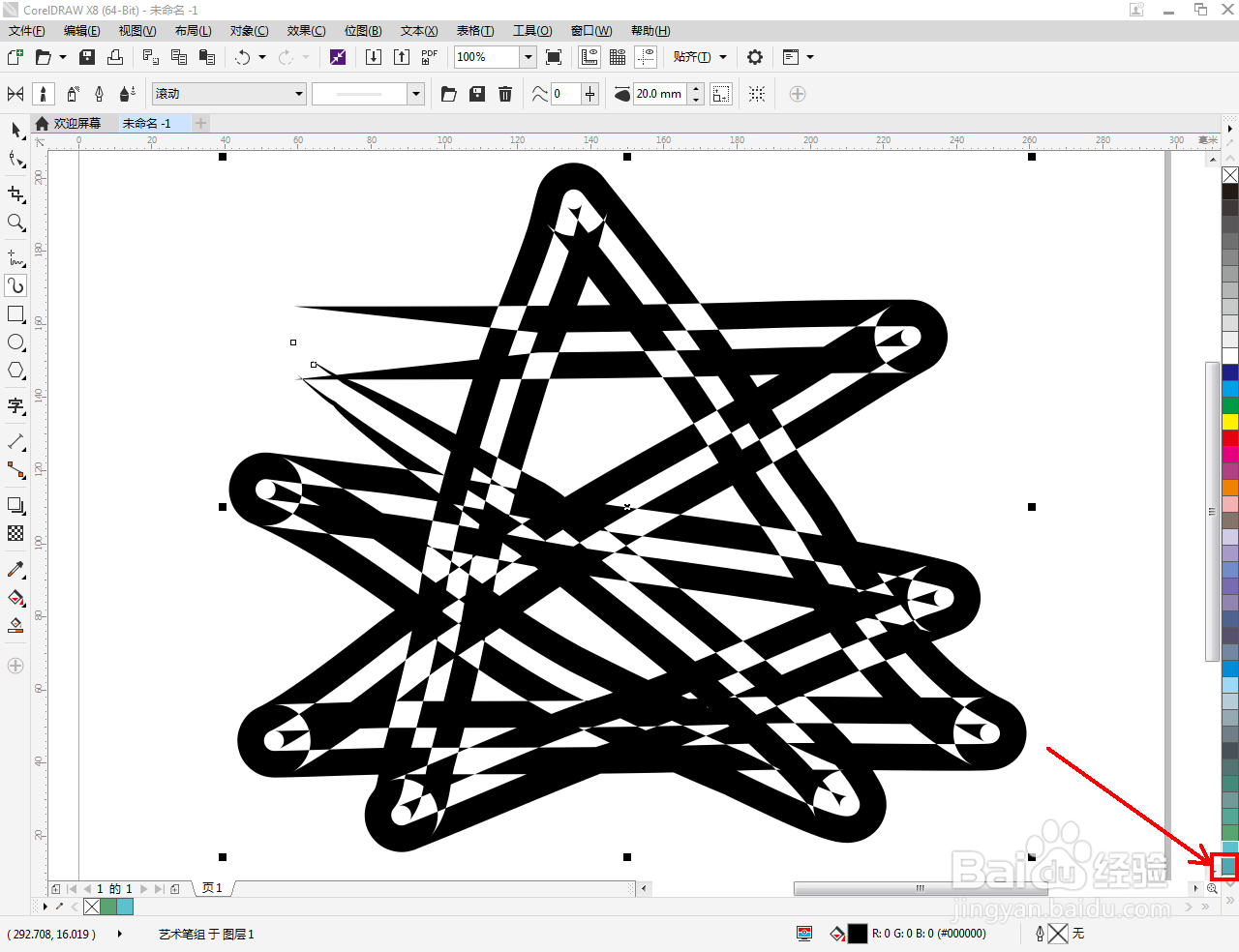
Task: Toggle the bounding box button
Action: coord(757,94)
